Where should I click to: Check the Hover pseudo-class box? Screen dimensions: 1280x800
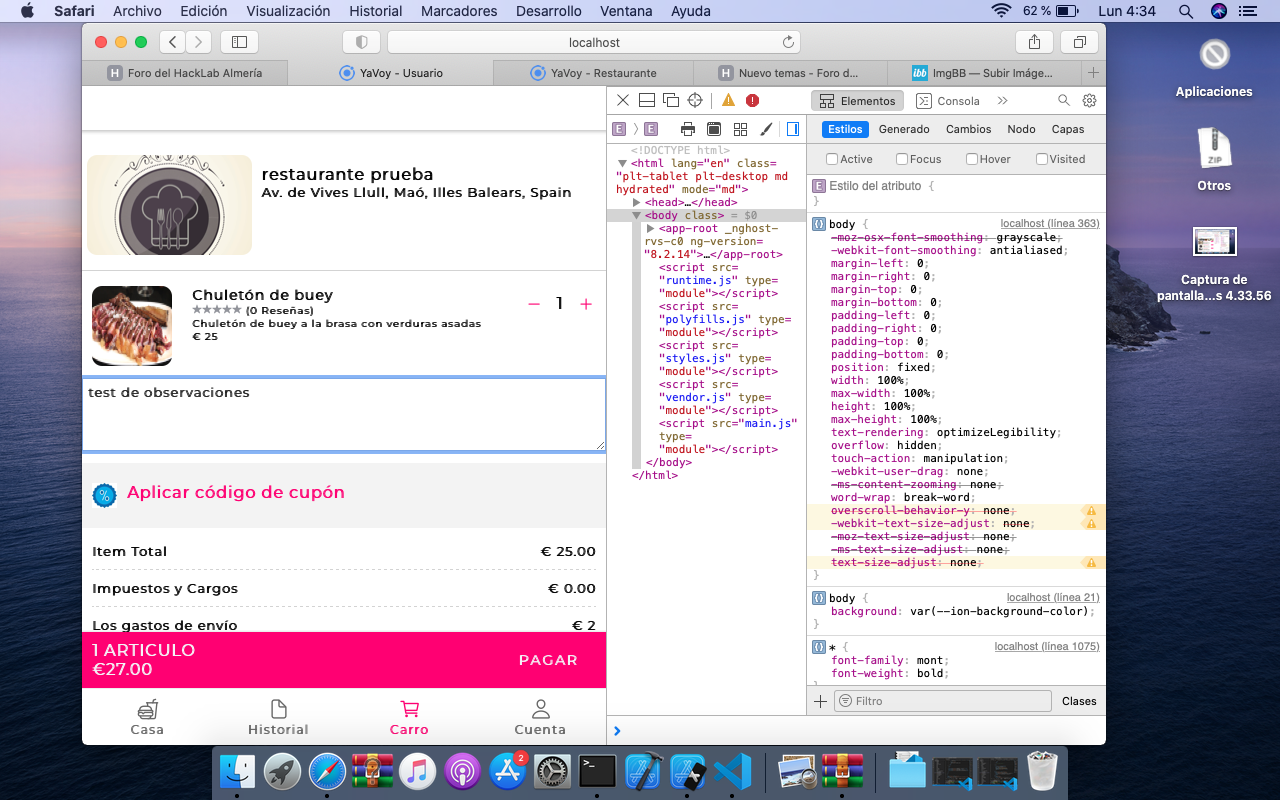click(972, 159)
